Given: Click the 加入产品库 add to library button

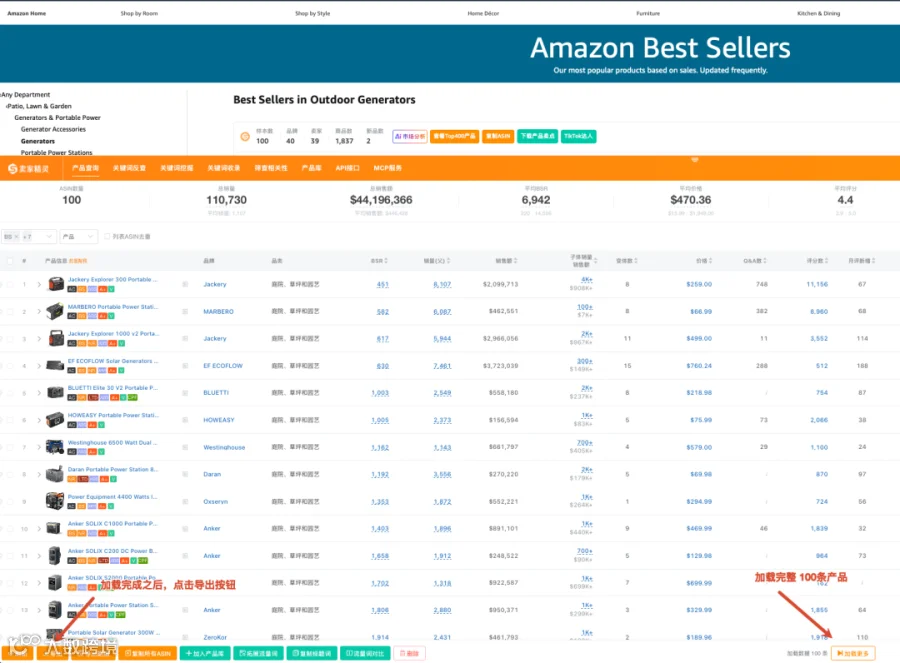Looking at the screenshot, I should pos(205,653).
